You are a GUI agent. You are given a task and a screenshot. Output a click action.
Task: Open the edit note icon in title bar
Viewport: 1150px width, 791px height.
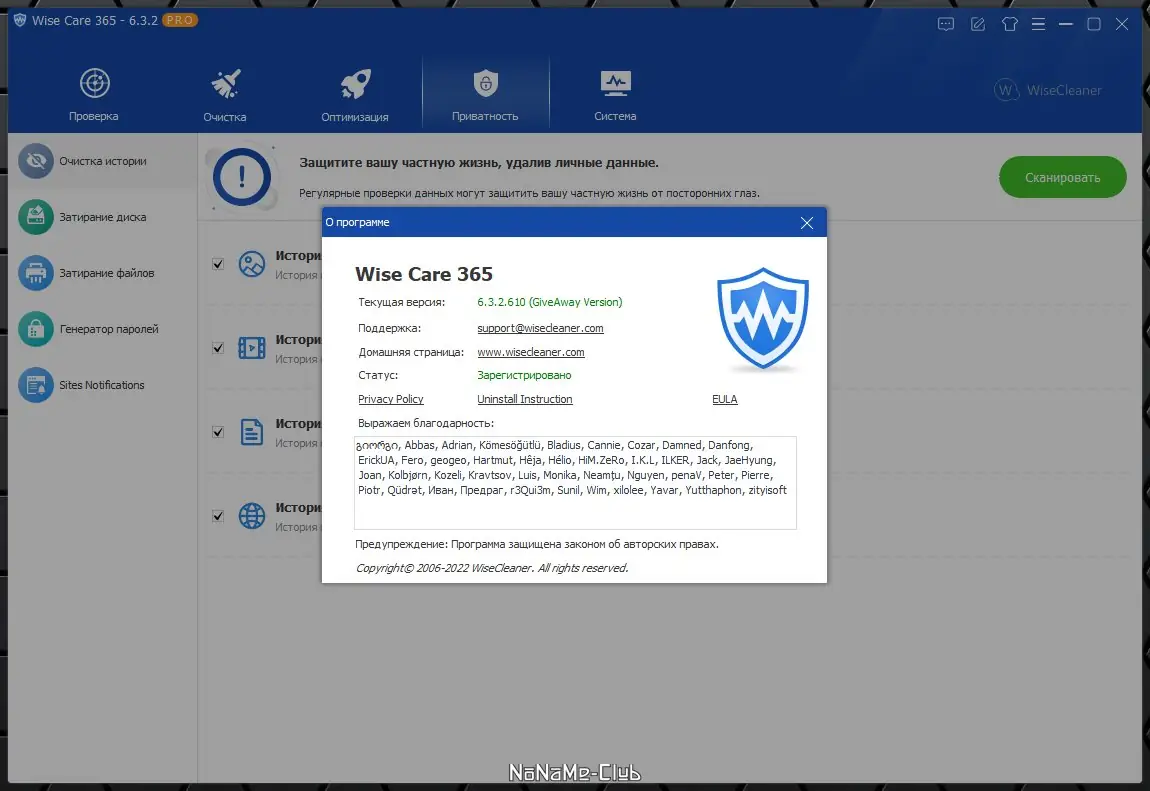[x=978, y=24]
